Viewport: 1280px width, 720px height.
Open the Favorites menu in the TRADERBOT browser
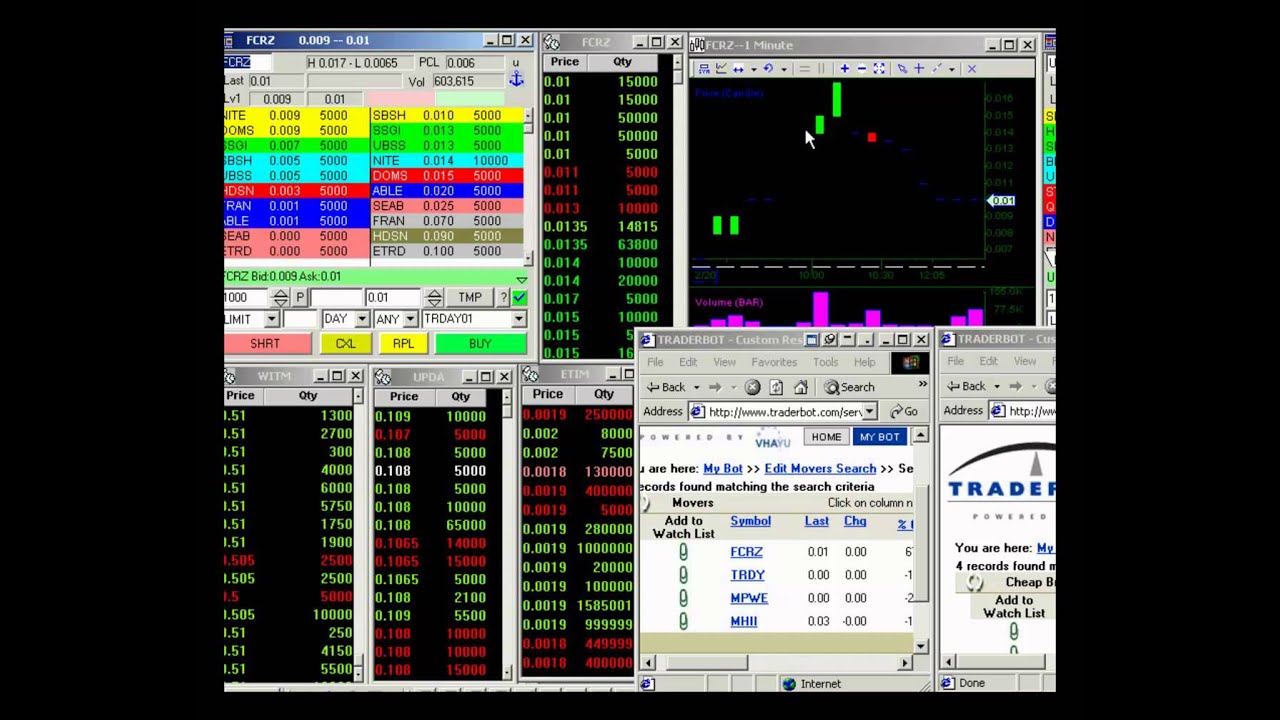click(774, 362)
